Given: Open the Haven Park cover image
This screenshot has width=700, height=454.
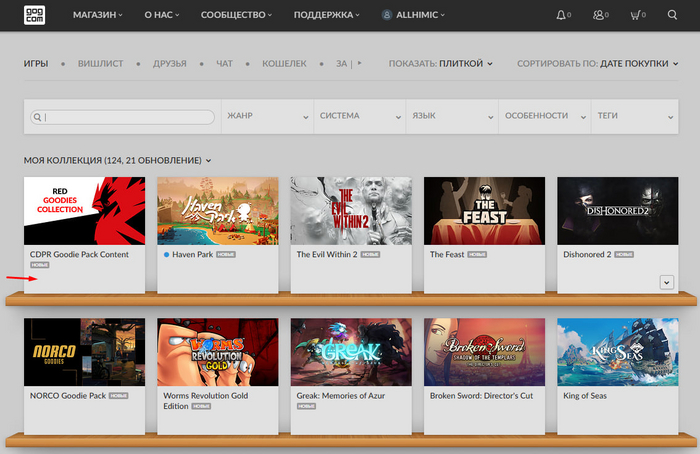Looking at the screenshot, I should point(218,211).
